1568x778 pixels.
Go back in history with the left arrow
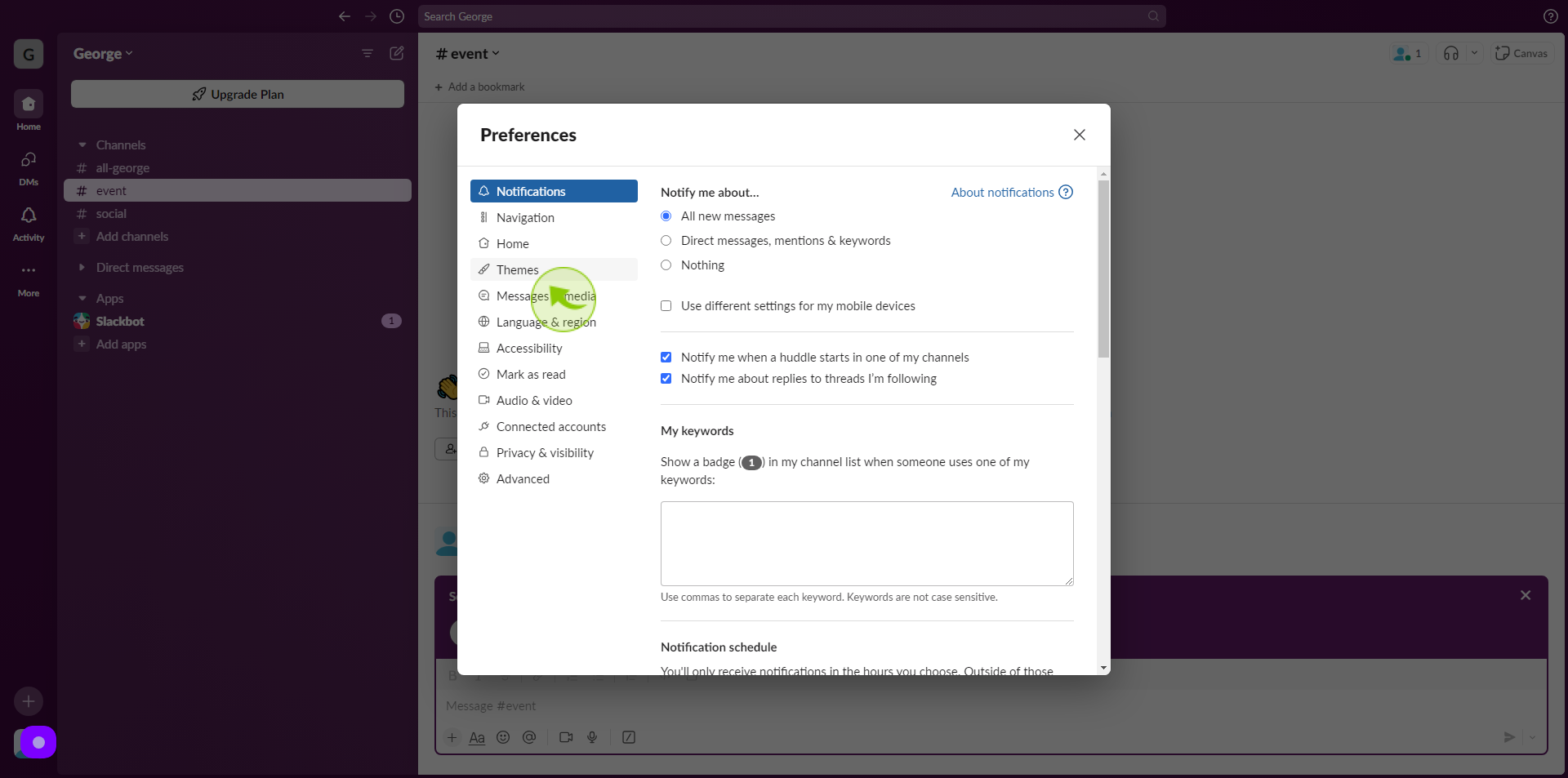[345, 16]
